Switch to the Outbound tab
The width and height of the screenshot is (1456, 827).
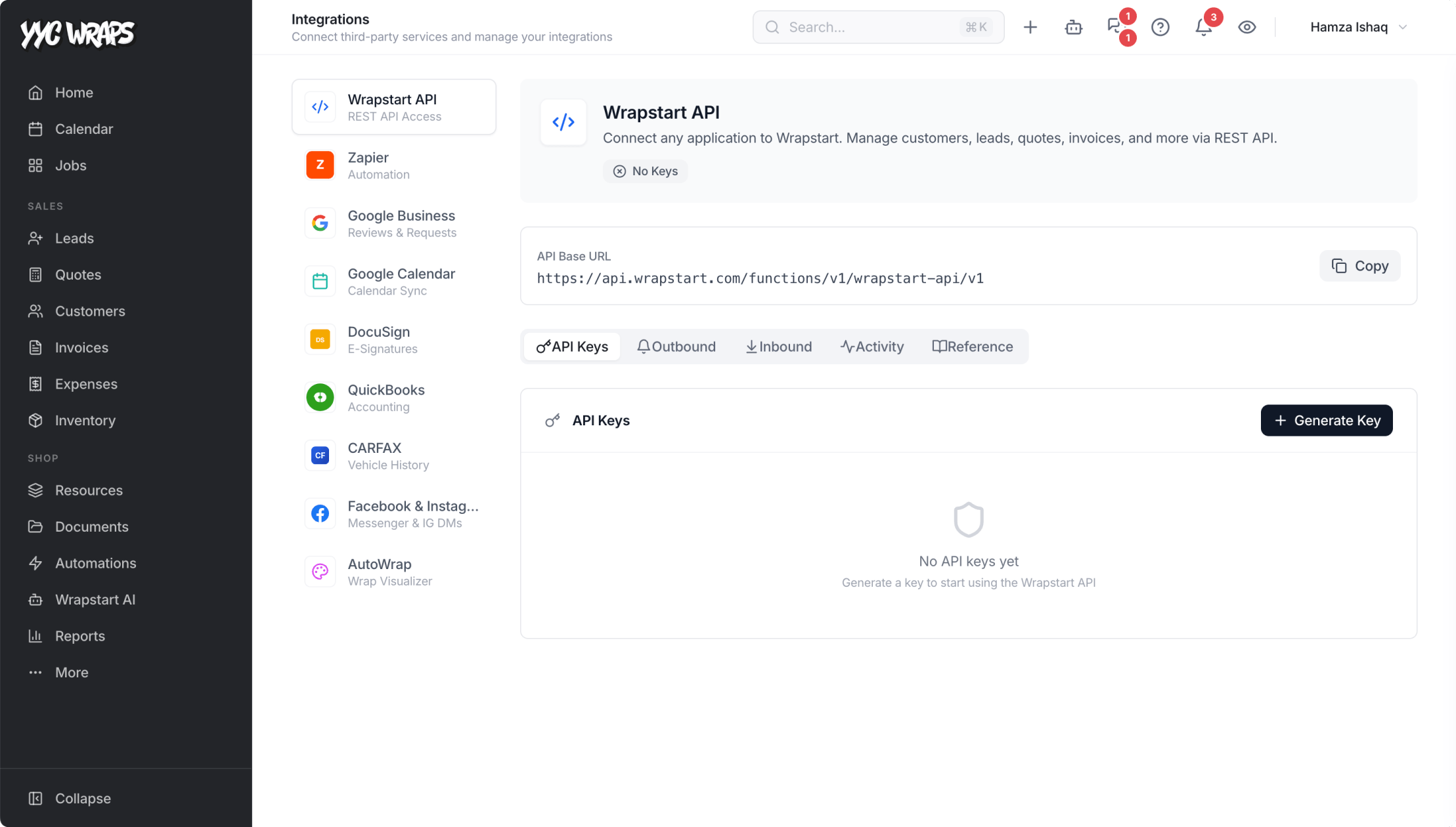pos(676,347)
